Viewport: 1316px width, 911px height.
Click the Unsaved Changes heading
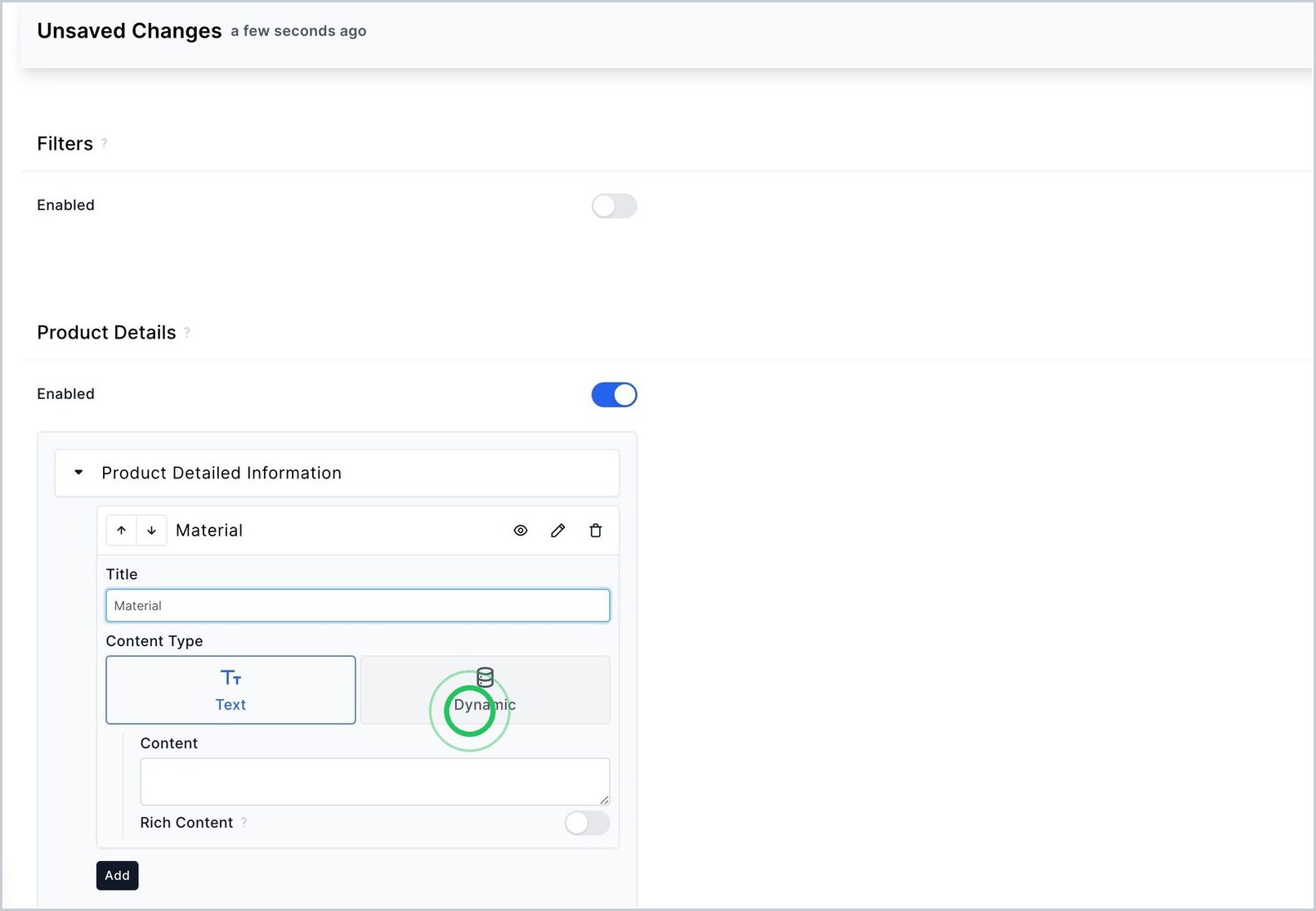tap(129, 31)
